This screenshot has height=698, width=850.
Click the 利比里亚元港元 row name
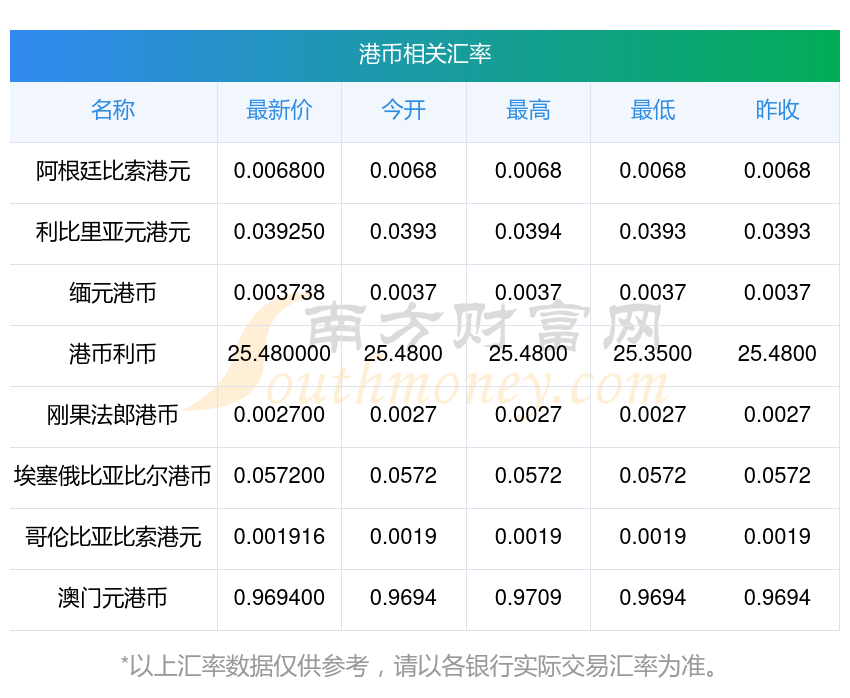click(x=113, y=232)
